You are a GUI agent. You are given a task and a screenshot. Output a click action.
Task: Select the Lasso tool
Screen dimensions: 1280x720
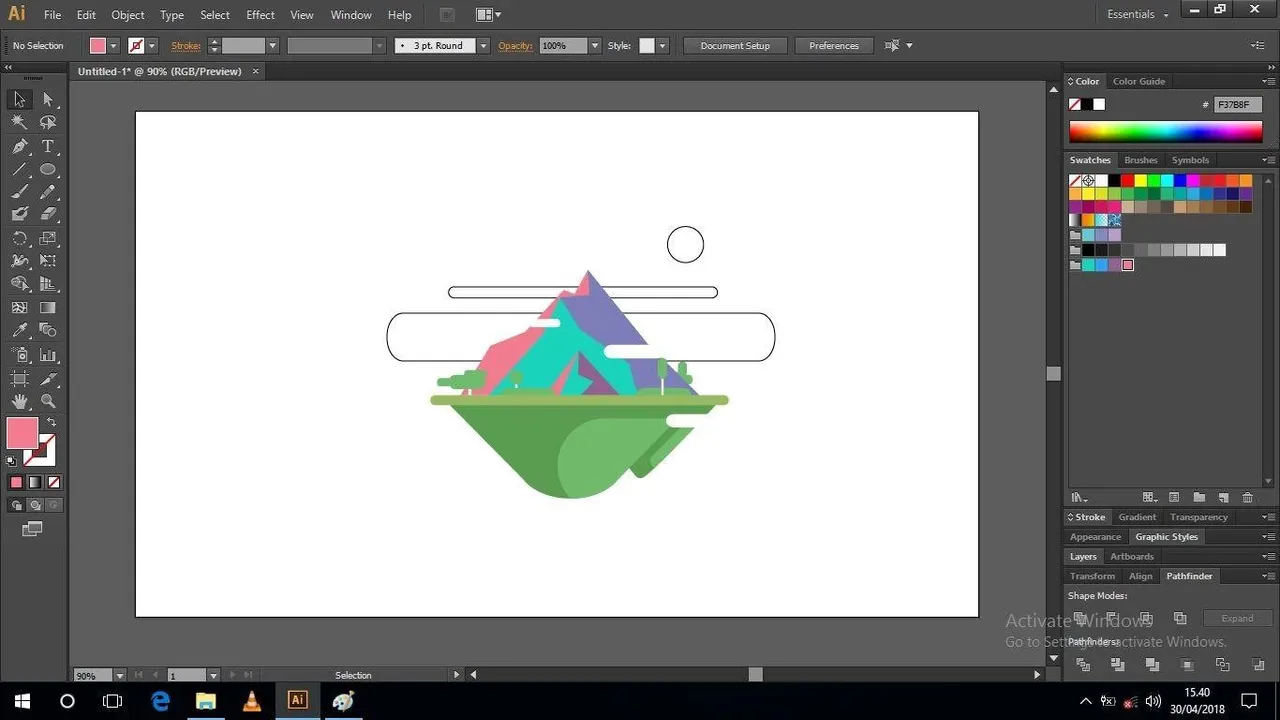click(x=48, y=122)
